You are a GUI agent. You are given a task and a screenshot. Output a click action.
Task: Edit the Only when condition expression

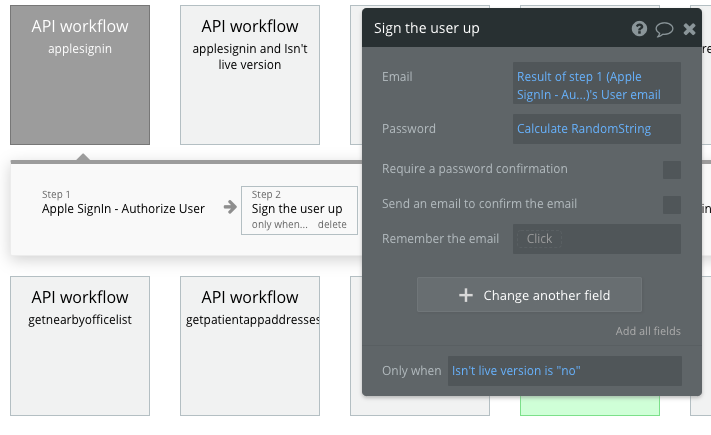[x=564, y=371]
